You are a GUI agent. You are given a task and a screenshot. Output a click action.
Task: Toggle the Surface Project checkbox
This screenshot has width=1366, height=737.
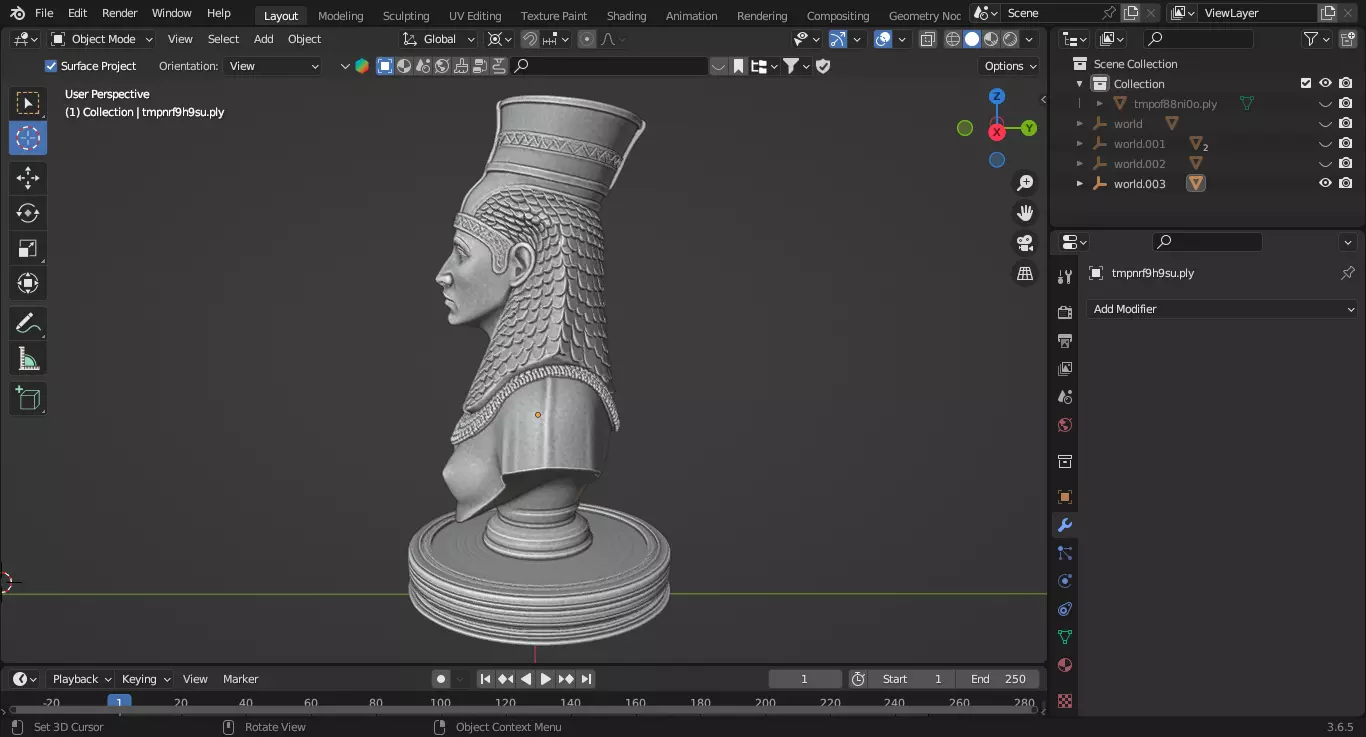[51, 66]
